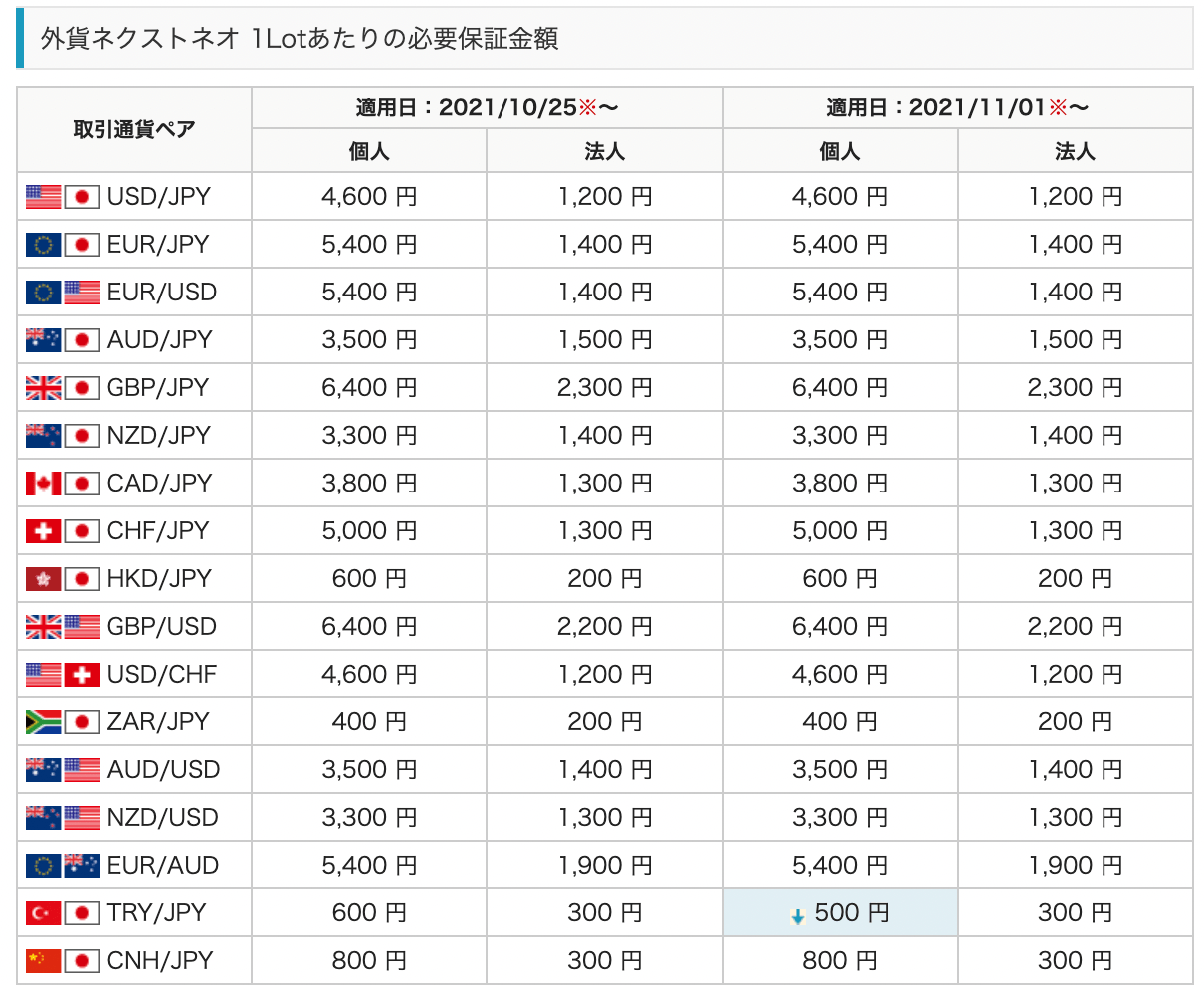Click CHF/JPY 個人 5,000 円 under 11/01
Screen dimensions: 1204x985
(x=839, y=531)
